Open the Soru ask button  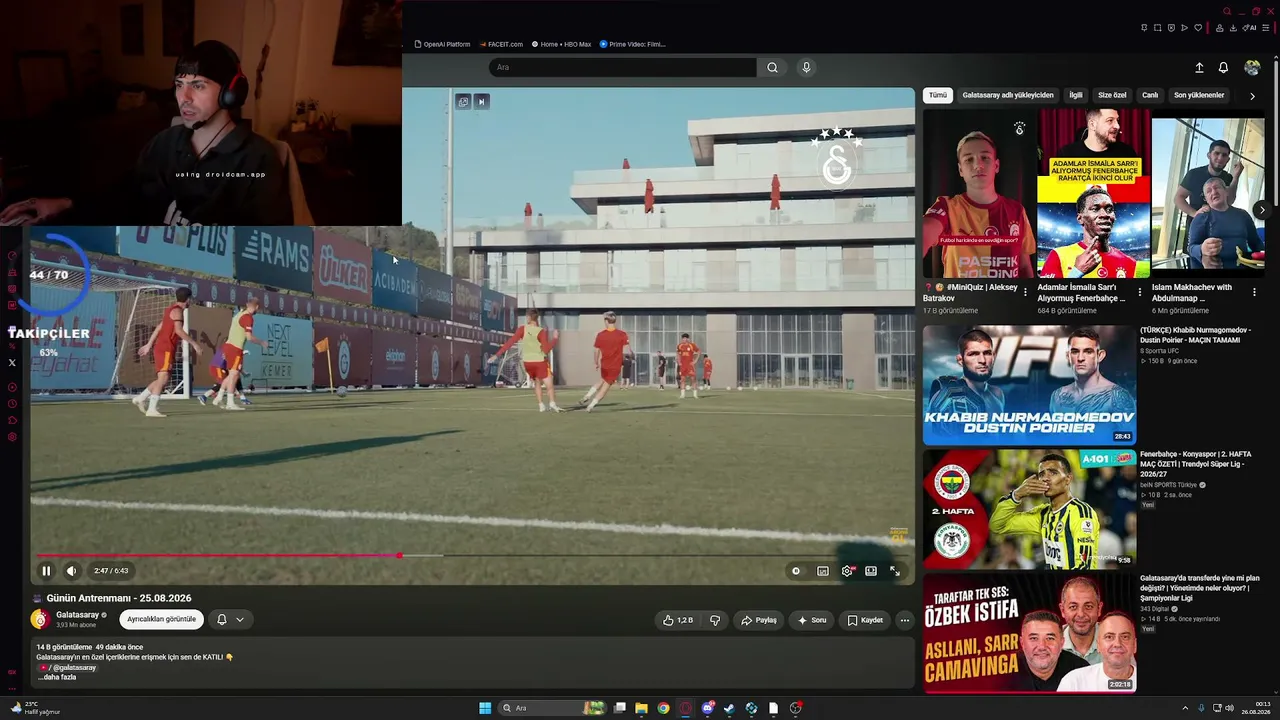pos(811,620)
